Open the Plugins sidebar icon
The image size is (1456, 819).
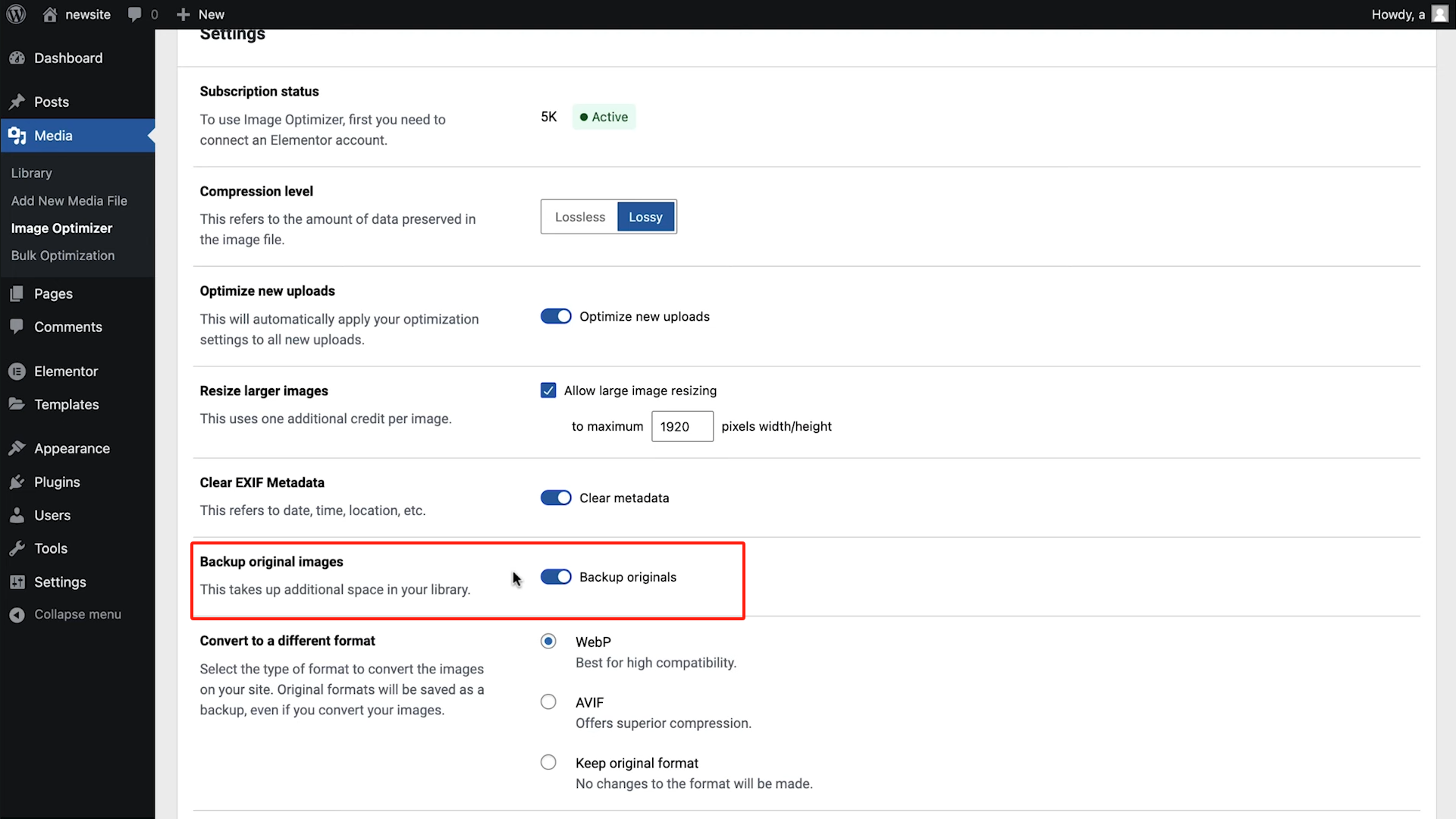pos(18,482)
